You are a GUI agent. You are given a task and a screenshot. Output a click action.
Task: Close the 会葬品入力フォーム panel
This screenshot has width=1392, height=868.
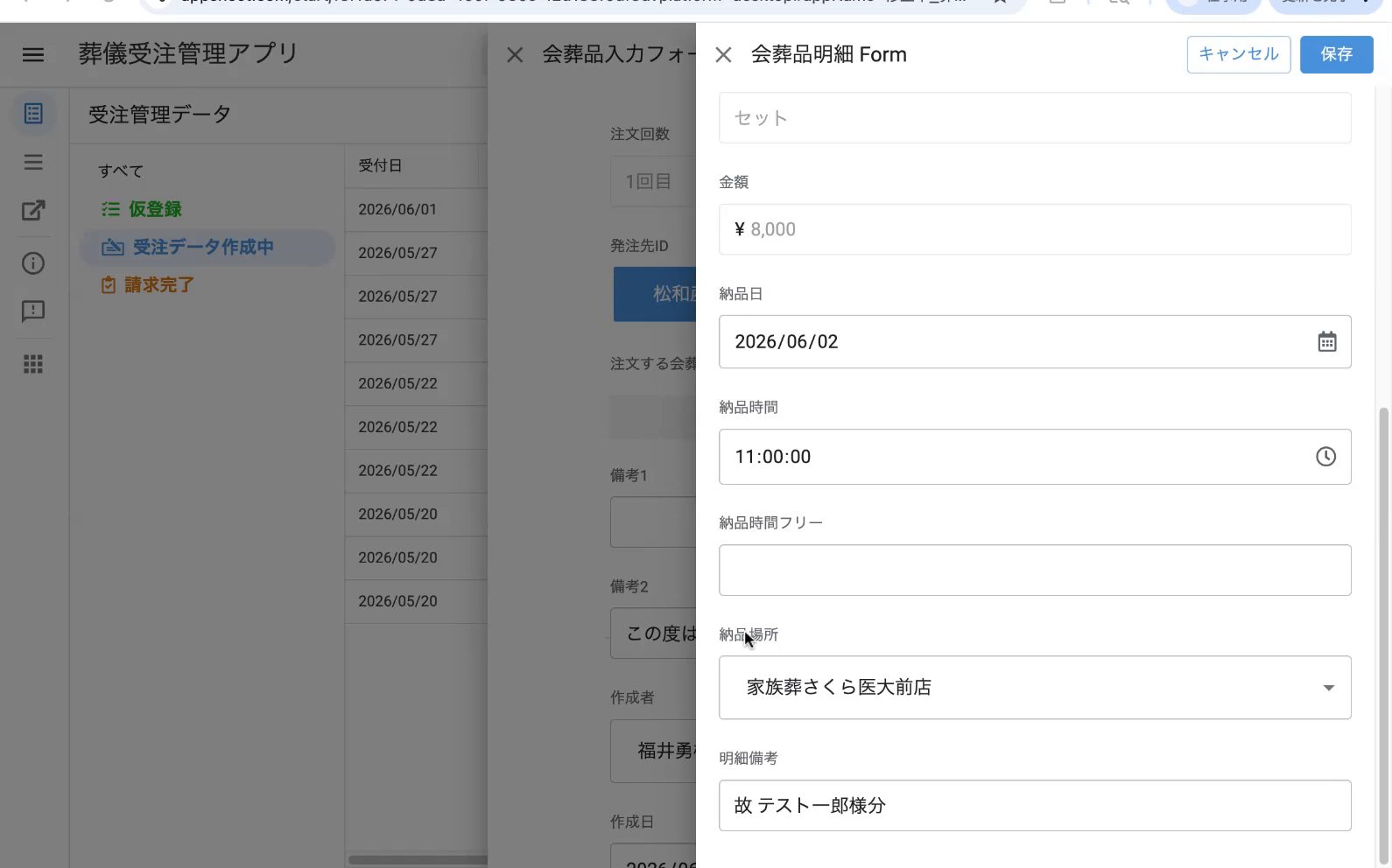515,55
